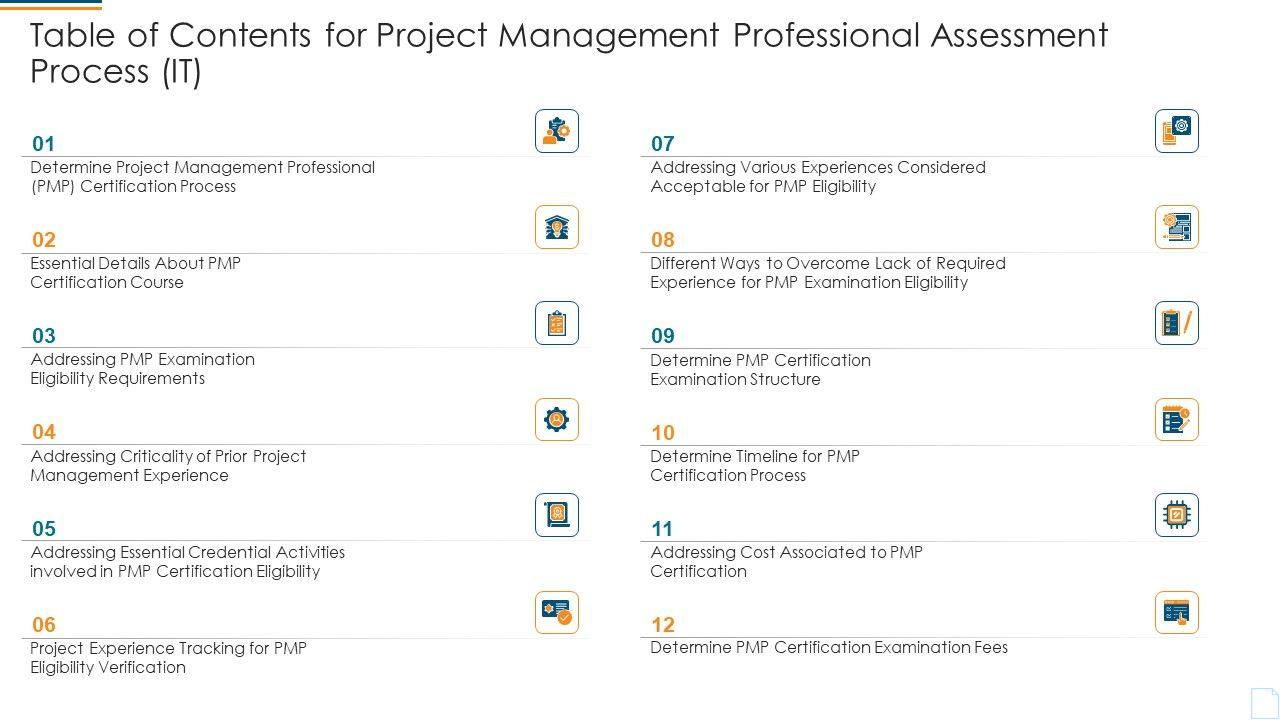The image size is (1280, 720).
Task: Click the processor chip icon for section 11
Action: 1177,515
